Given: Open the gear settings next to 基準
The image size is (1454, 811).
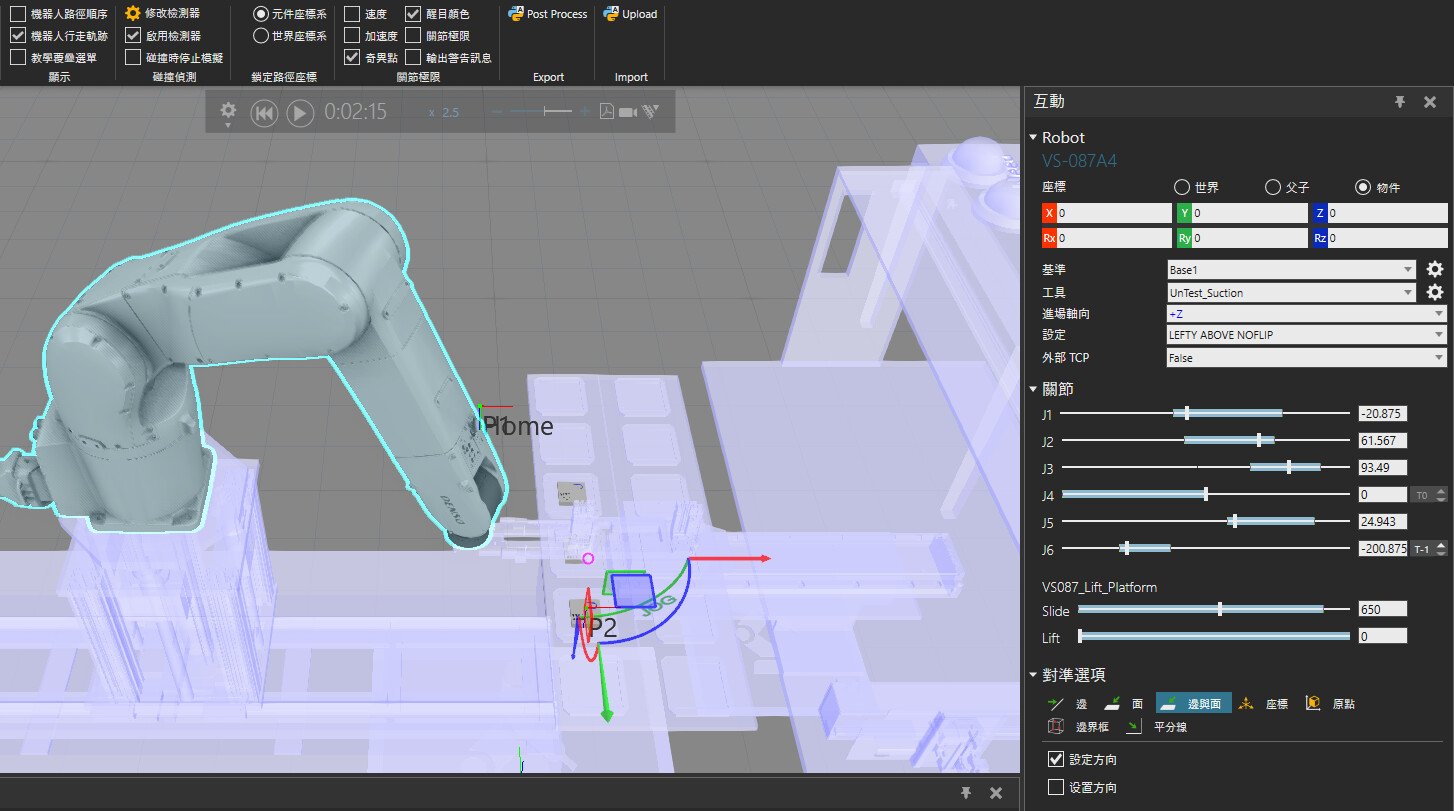Looking at the screenshot, I should tap(1434, 269).
